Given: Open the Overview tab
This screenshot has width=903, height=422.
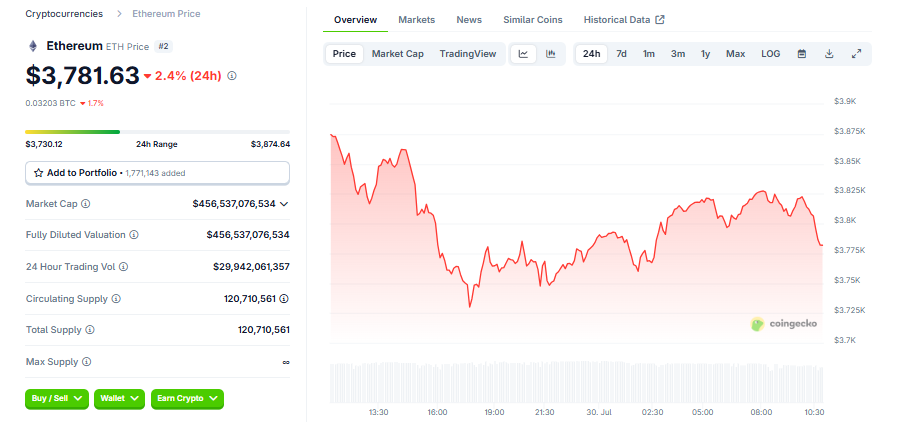Looking at the screenshot, I should point(355,20).
